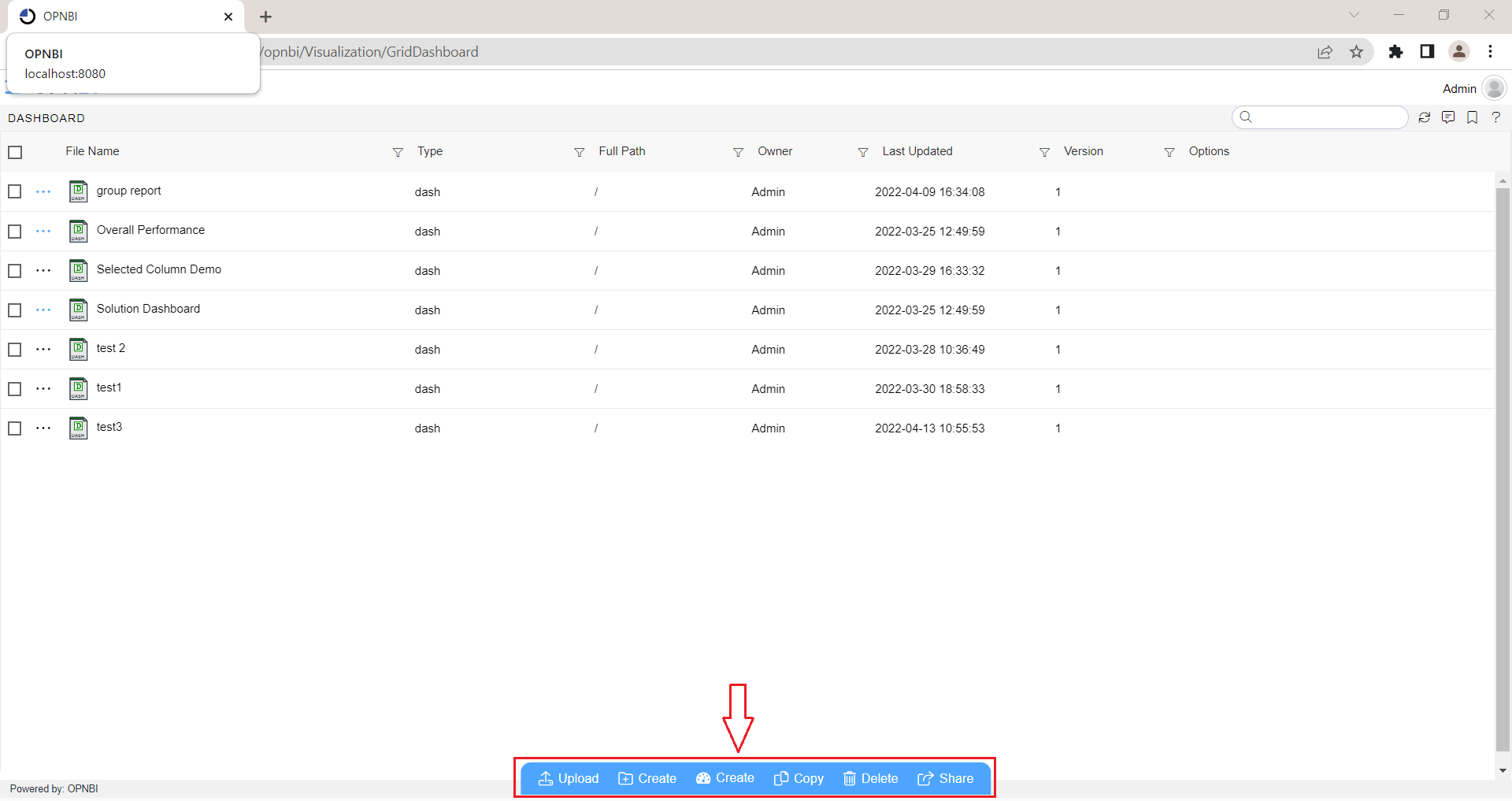Open the comments icon next to refresh
The width and height of the screenshot is (1512, 801).
click(1448, 117)
